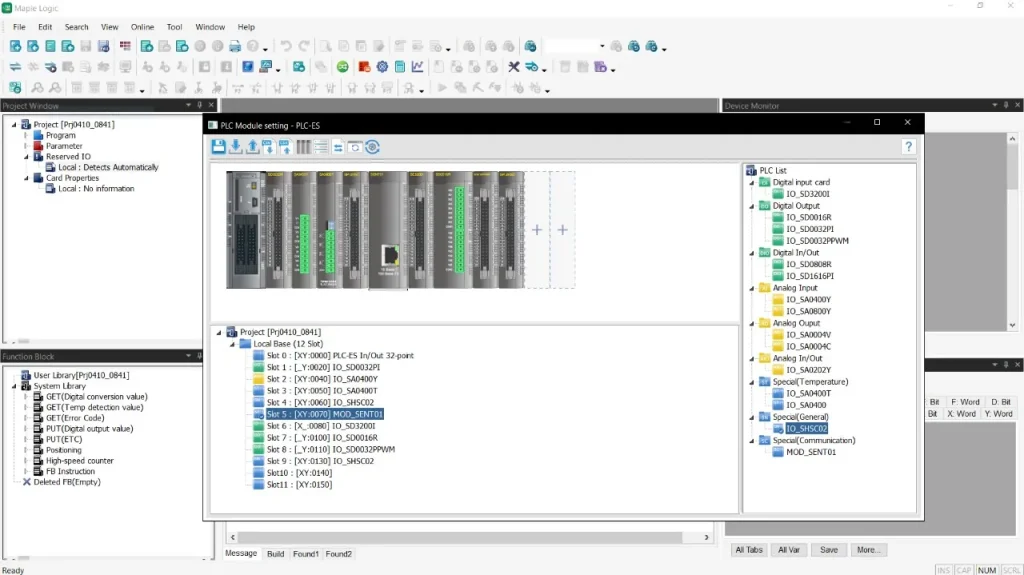Switch to module rack view icon

pos(304,147)
